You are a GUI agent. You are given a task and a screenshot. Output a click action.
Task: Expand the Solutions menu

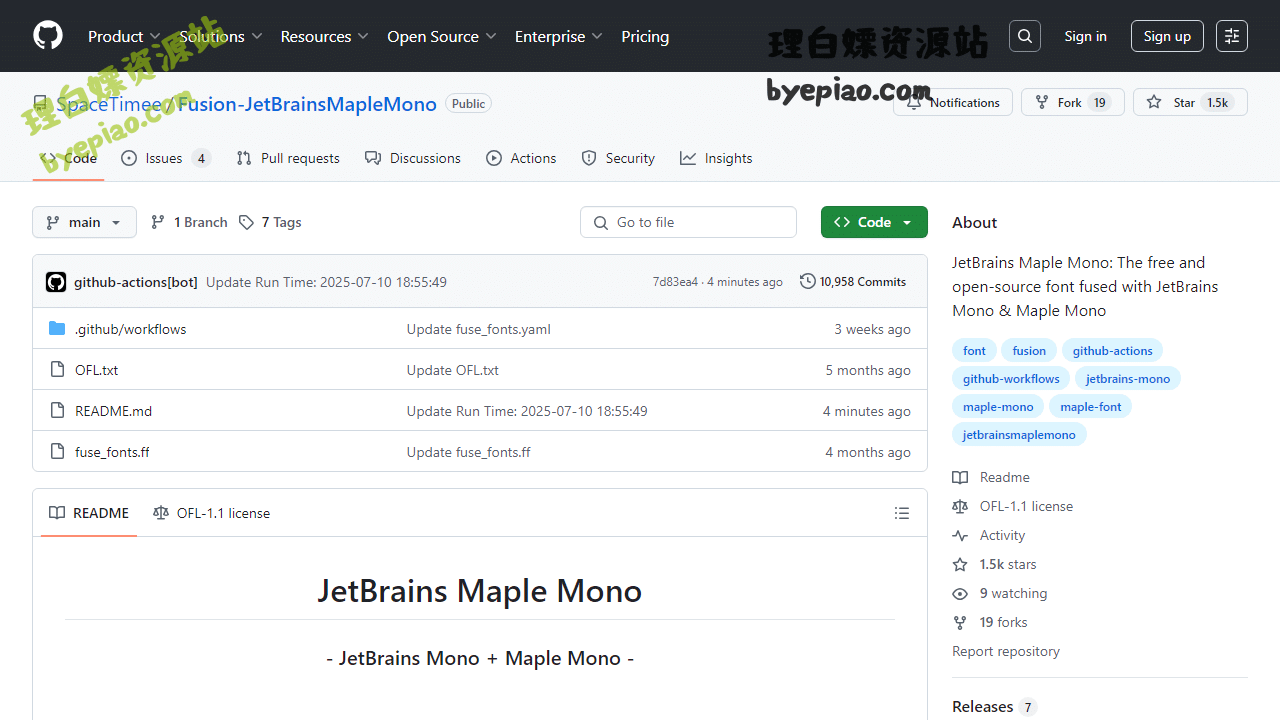(x=221, y=36)
